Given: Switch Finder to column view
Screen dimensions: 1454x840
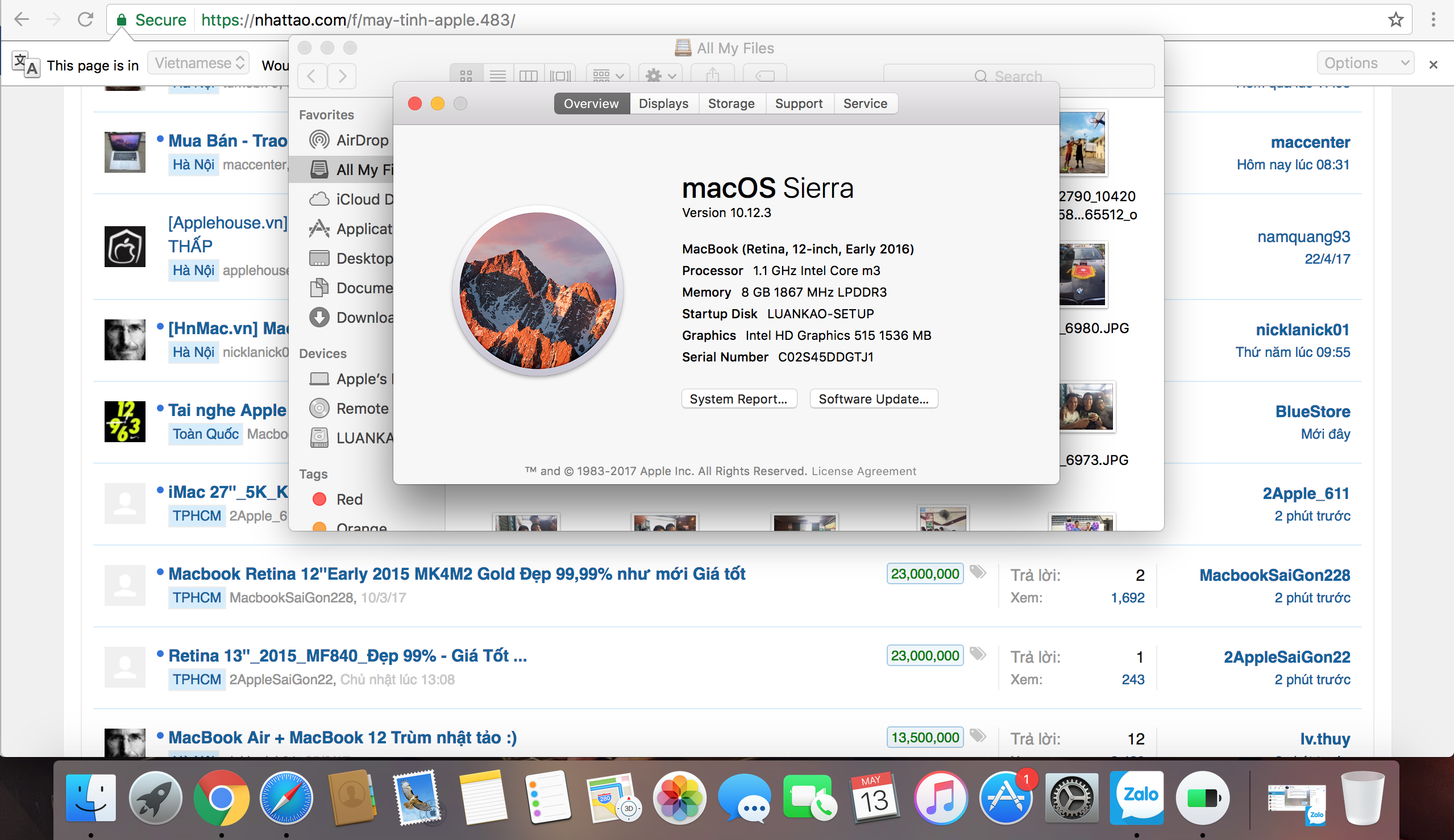Looking at the screenshot, I should (x=529, y=76).
